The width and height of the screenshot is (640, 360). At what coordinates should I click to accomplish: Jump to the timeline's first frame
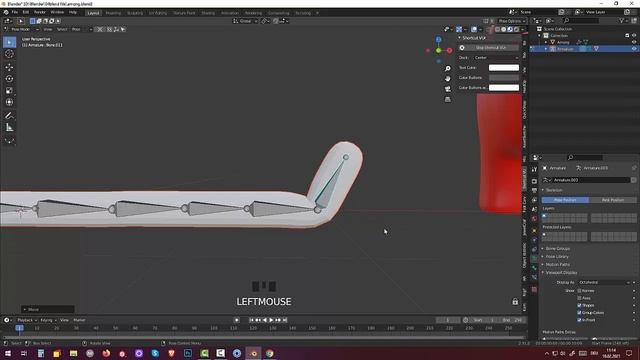[251, 320]
